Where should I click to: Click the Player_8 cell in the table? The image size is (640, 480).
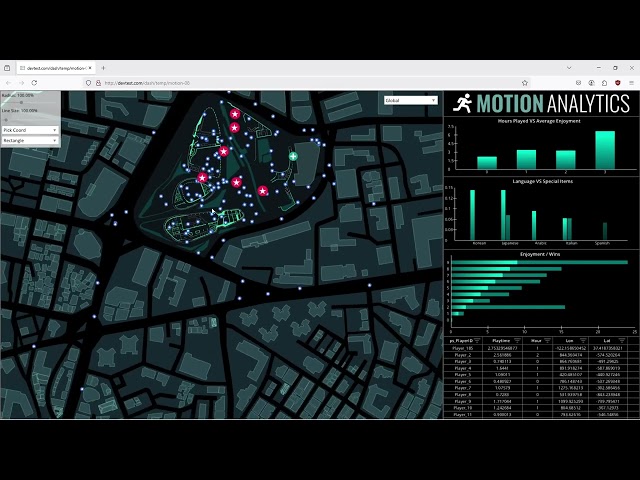click(x=463, y=395)
